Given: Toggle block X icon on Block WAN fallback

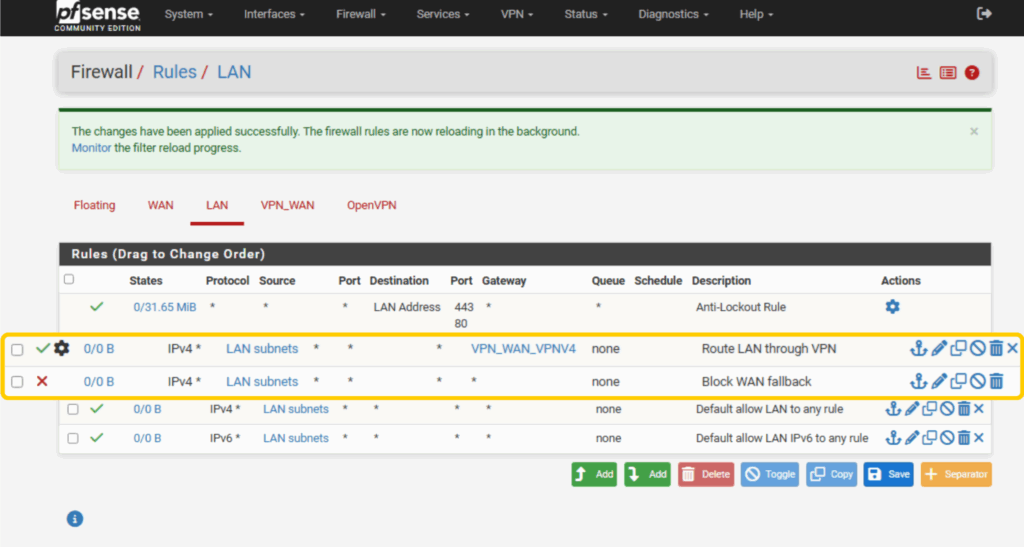Looking at the screenshot, I should coord(42,381).
